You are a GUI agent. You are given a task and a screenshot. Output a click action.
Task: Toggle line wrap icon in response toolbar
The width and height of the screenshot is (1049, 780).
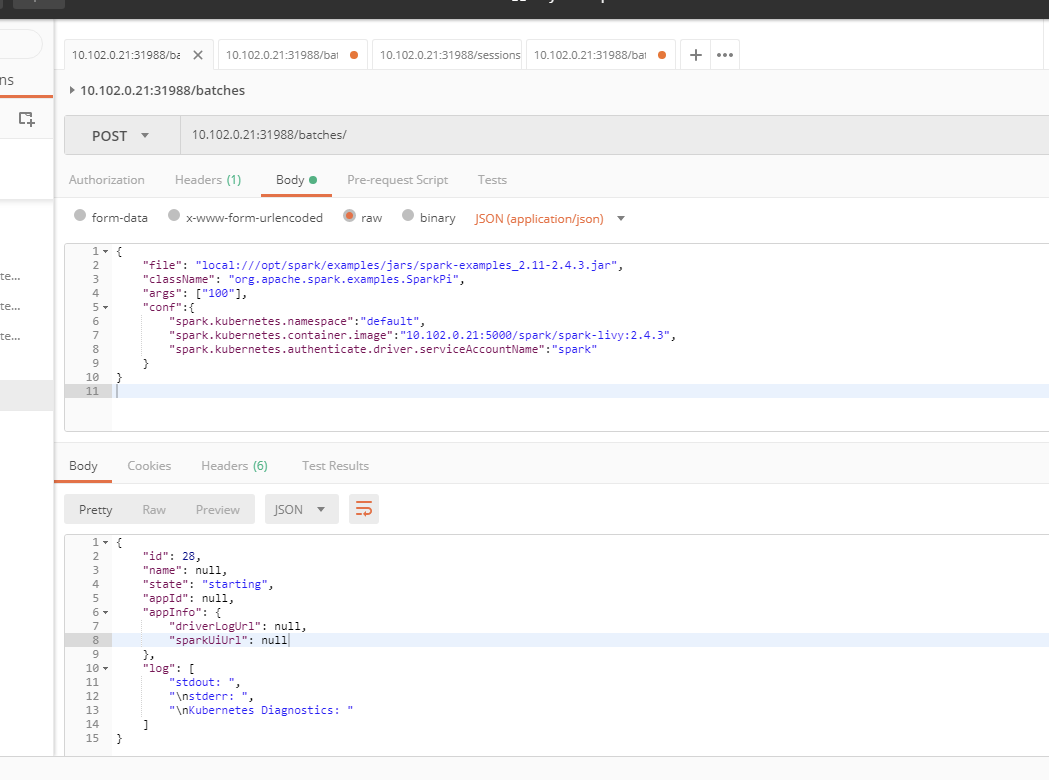[x=364, y=510]
